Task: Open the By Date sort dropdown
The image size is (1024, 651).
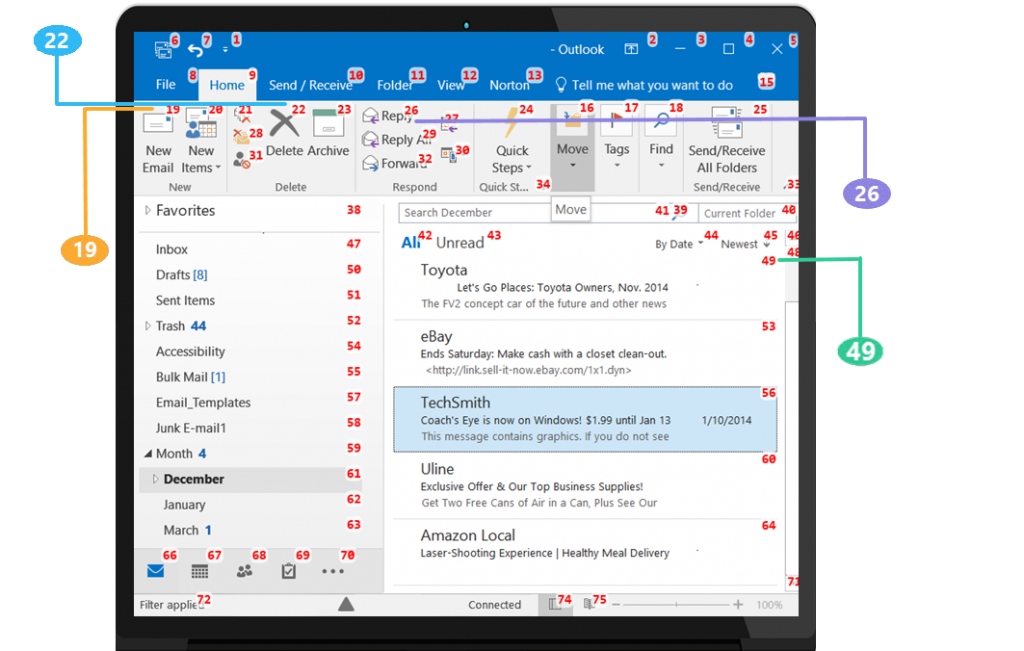Action: pos(678,245)
